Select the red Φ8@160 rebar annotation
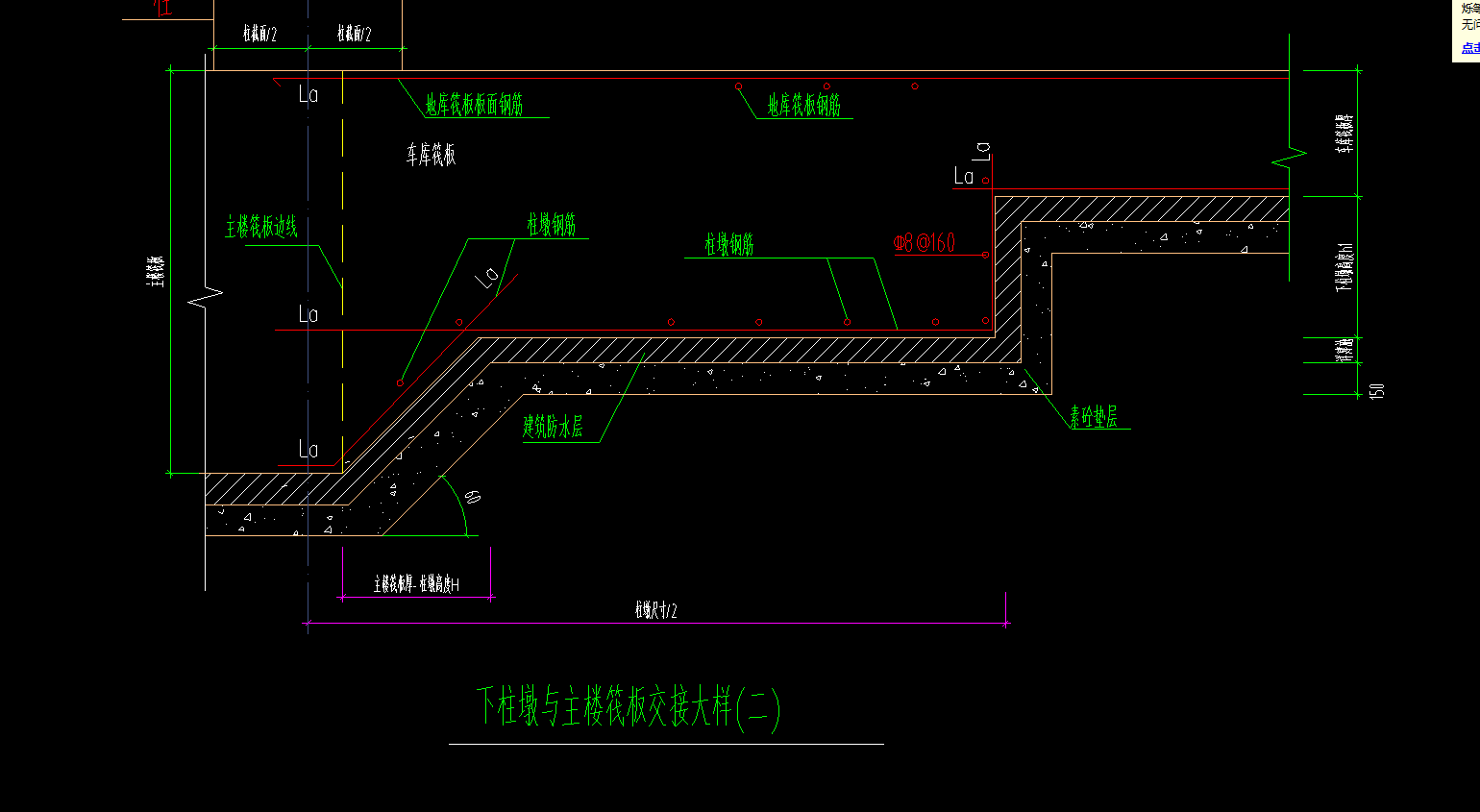This screenshot has height=812, width=1480. pyautogui.click(x=925, y=243)
